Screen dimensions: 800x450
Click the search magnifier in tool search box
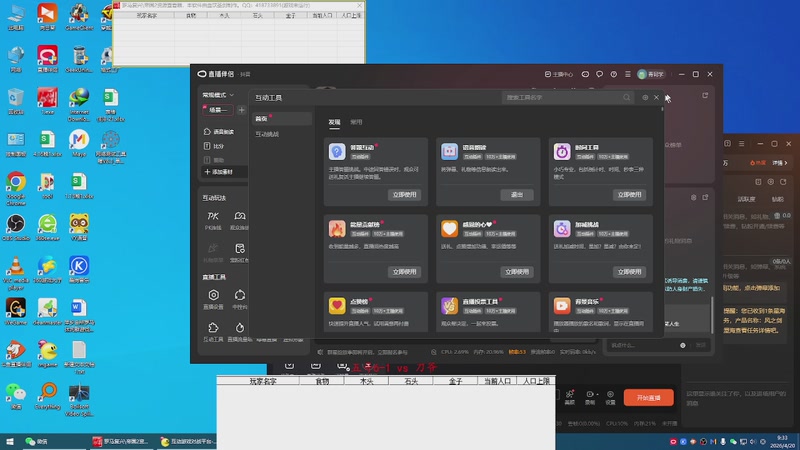coord(627,97)
